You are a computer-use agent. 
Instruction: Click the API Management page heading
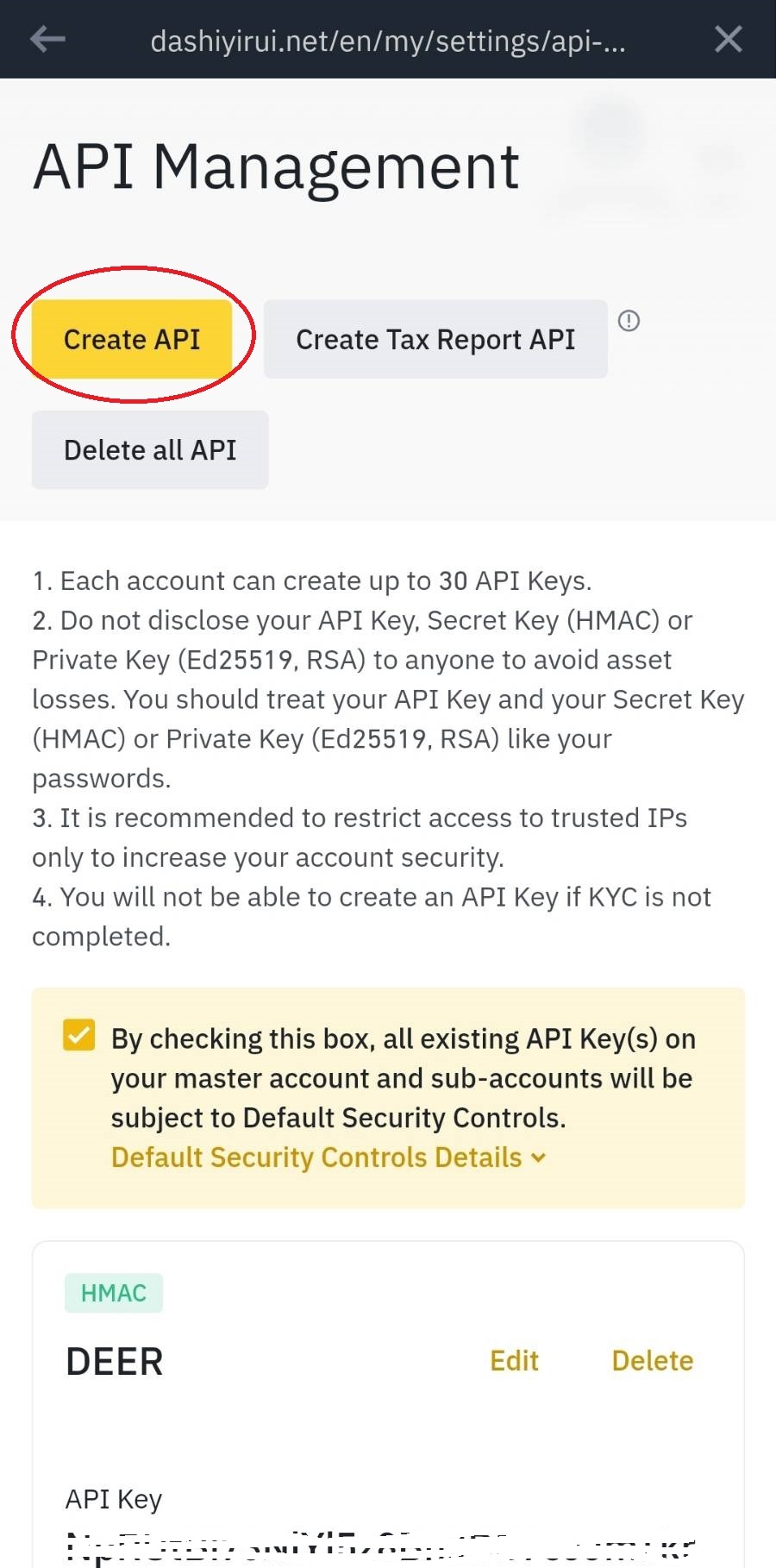[x=276, y=166]
